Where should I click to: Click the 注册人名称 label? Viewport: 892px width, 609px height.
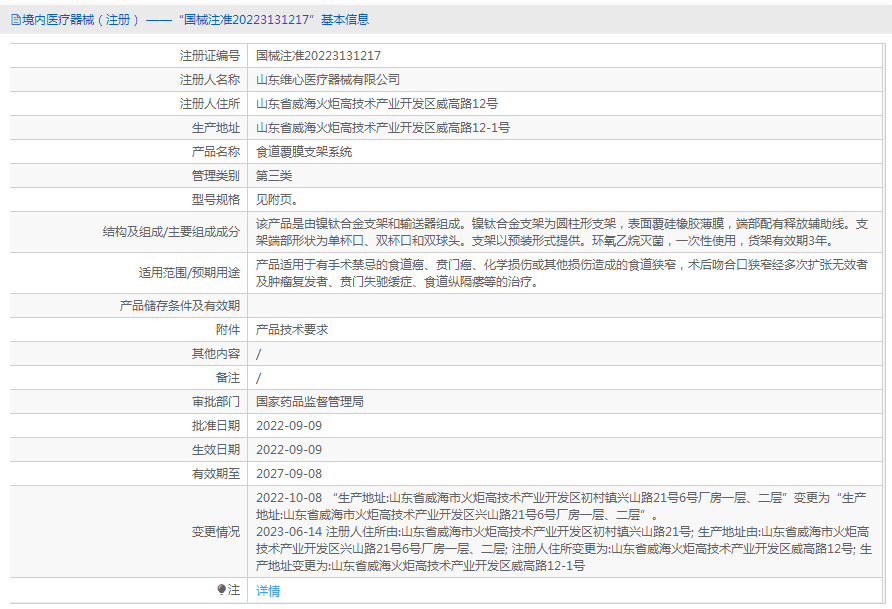[x=210, y=80]
